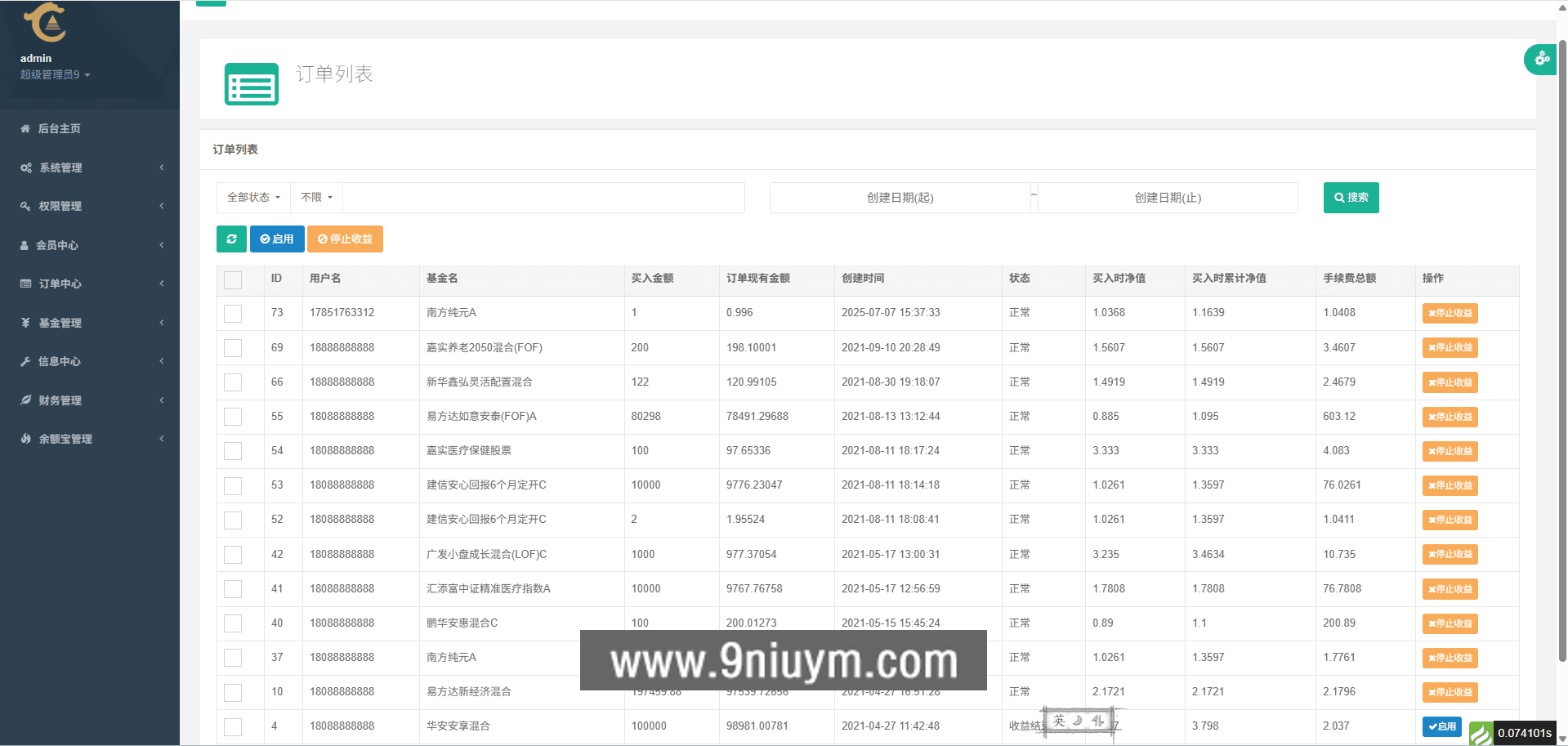Select the header checkbox to choose all orders
Image resolution: width=1568 pixels, height=746 pixels.
click(x=232, y=279)
